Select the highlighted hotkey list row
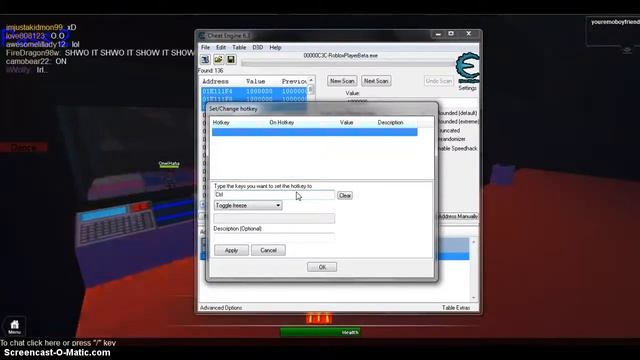The image size is (640, 360). (315, 132)
